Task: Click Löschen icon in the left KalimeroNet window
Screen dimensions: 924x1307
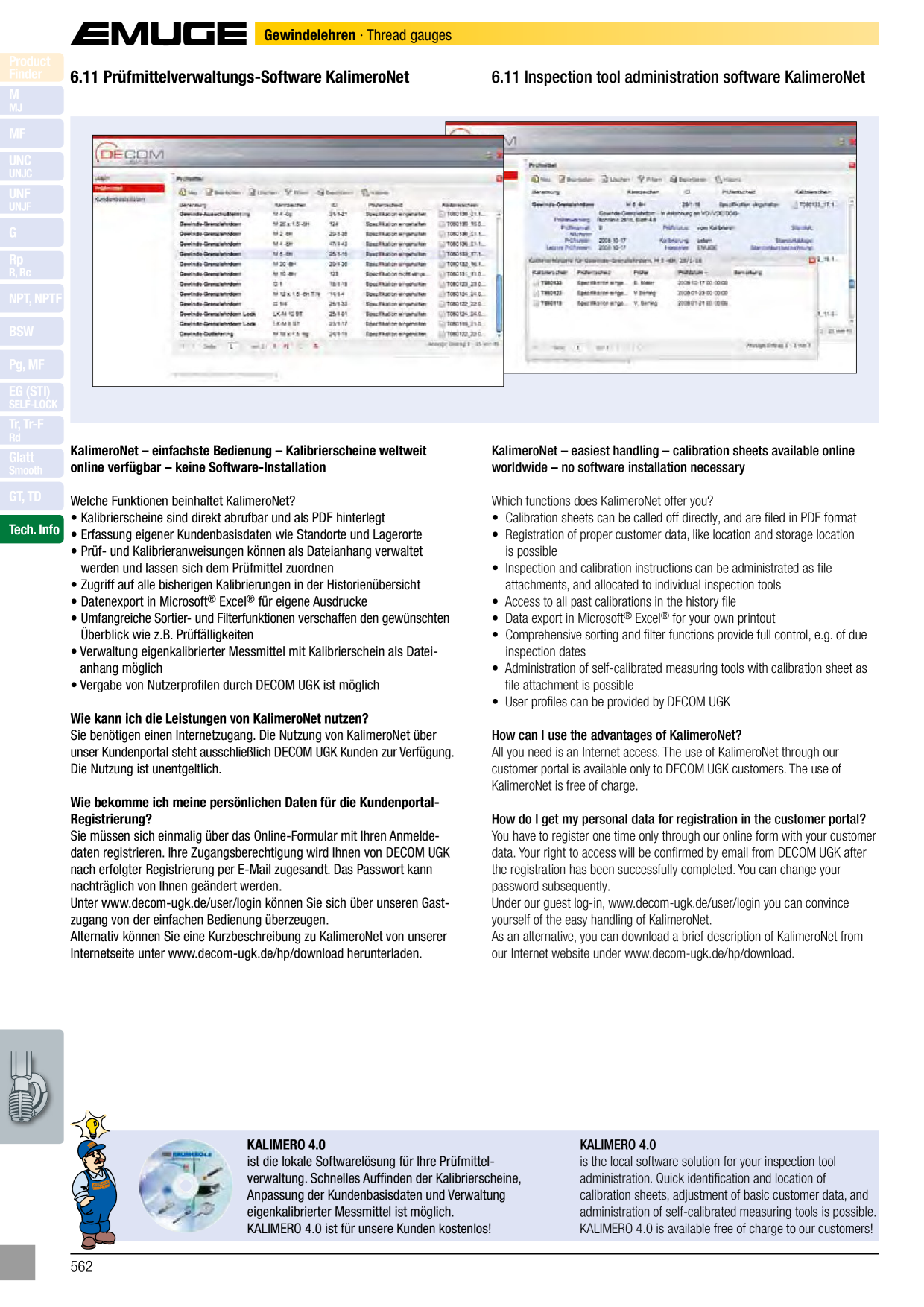Action: click(253, 193)
